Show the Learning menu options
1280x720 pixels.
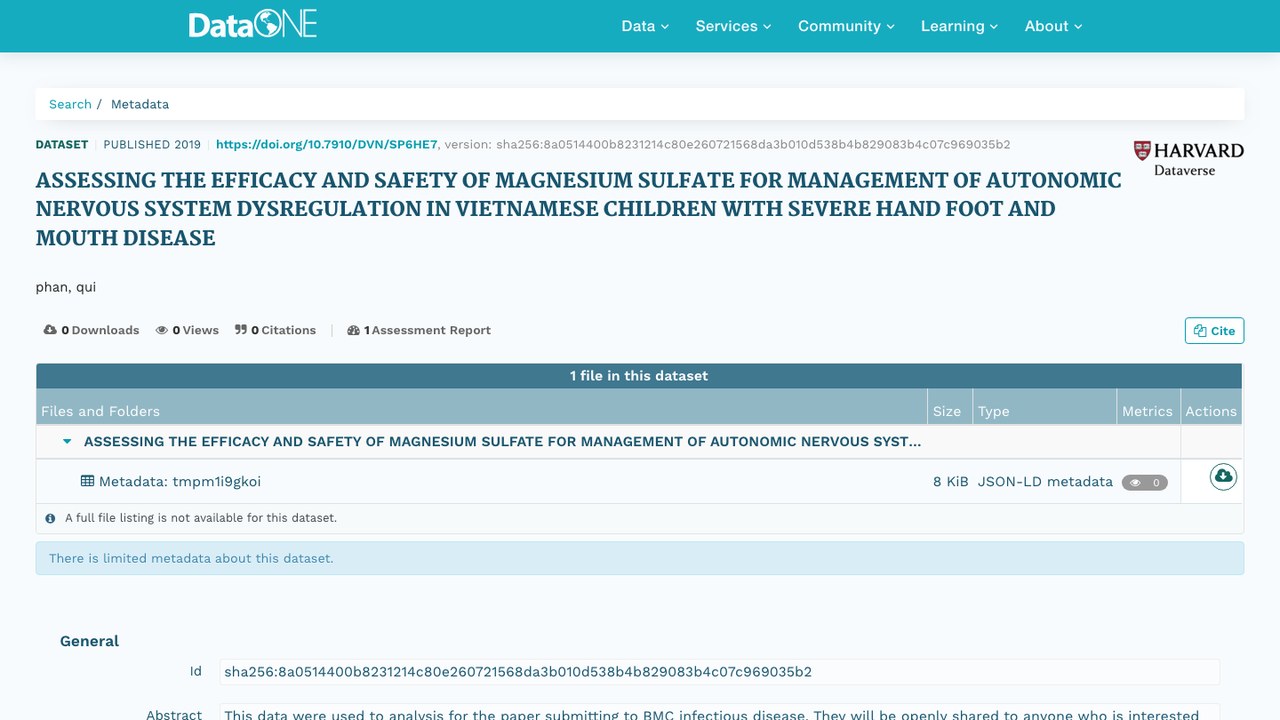(959, 26)
